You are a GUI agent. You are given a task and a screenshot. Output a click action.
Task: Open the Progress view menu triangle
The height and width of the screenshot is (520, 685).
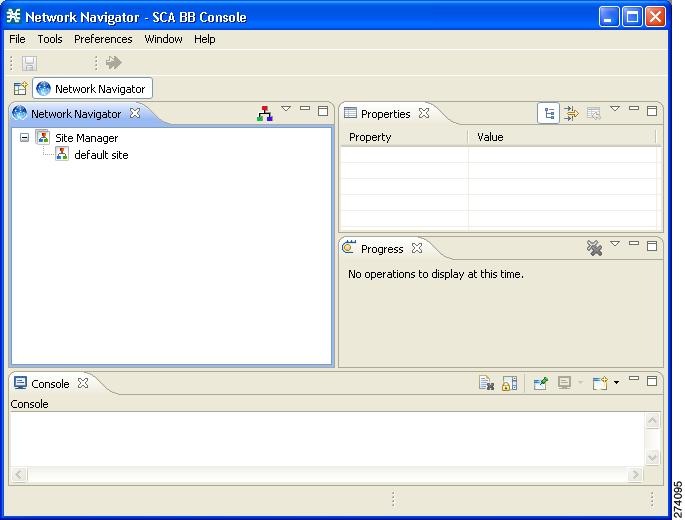[x=615, y=243]
